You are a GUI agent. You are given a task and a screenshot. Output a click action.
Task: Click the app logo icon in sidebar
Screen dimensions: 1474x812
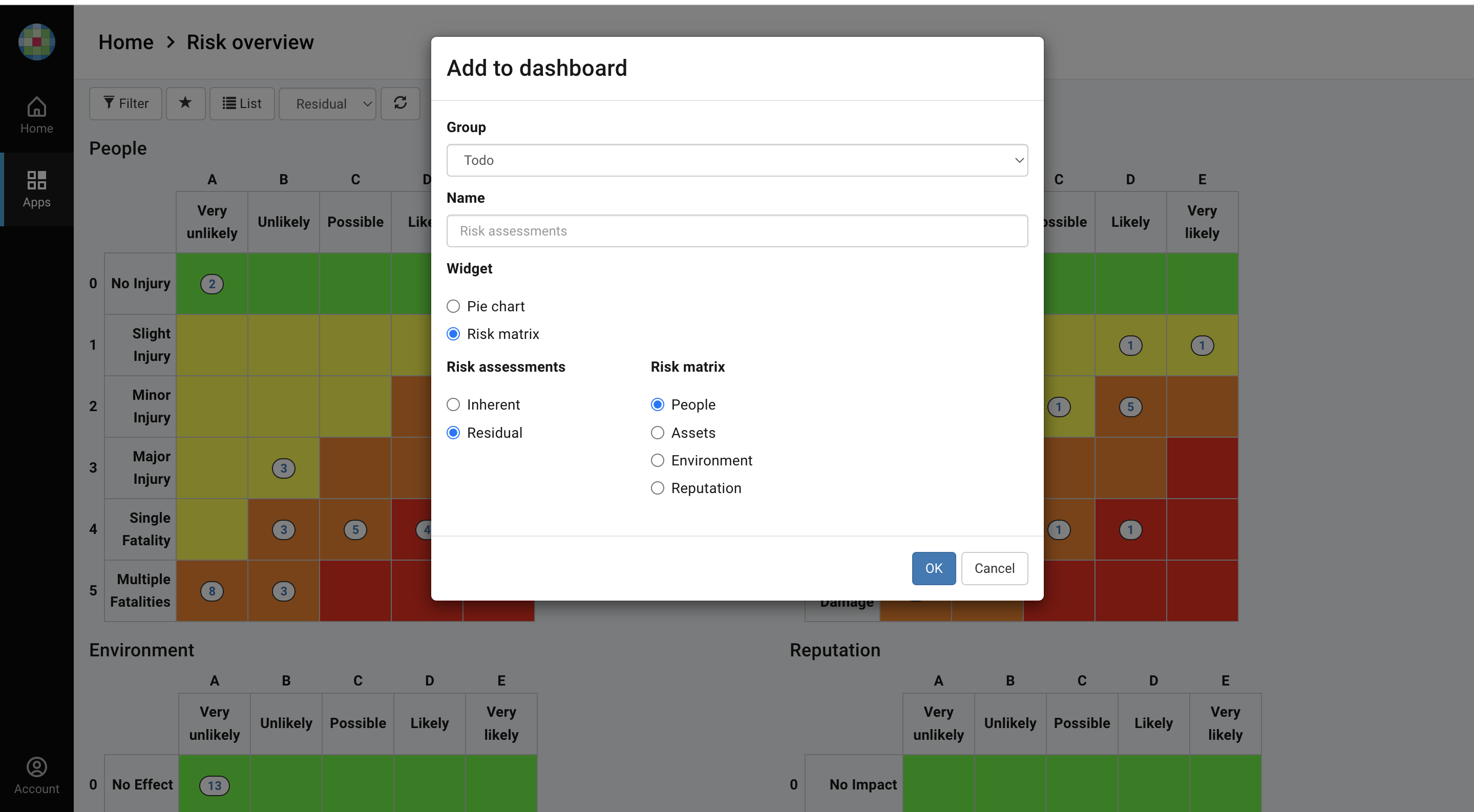tap(37, 42)
